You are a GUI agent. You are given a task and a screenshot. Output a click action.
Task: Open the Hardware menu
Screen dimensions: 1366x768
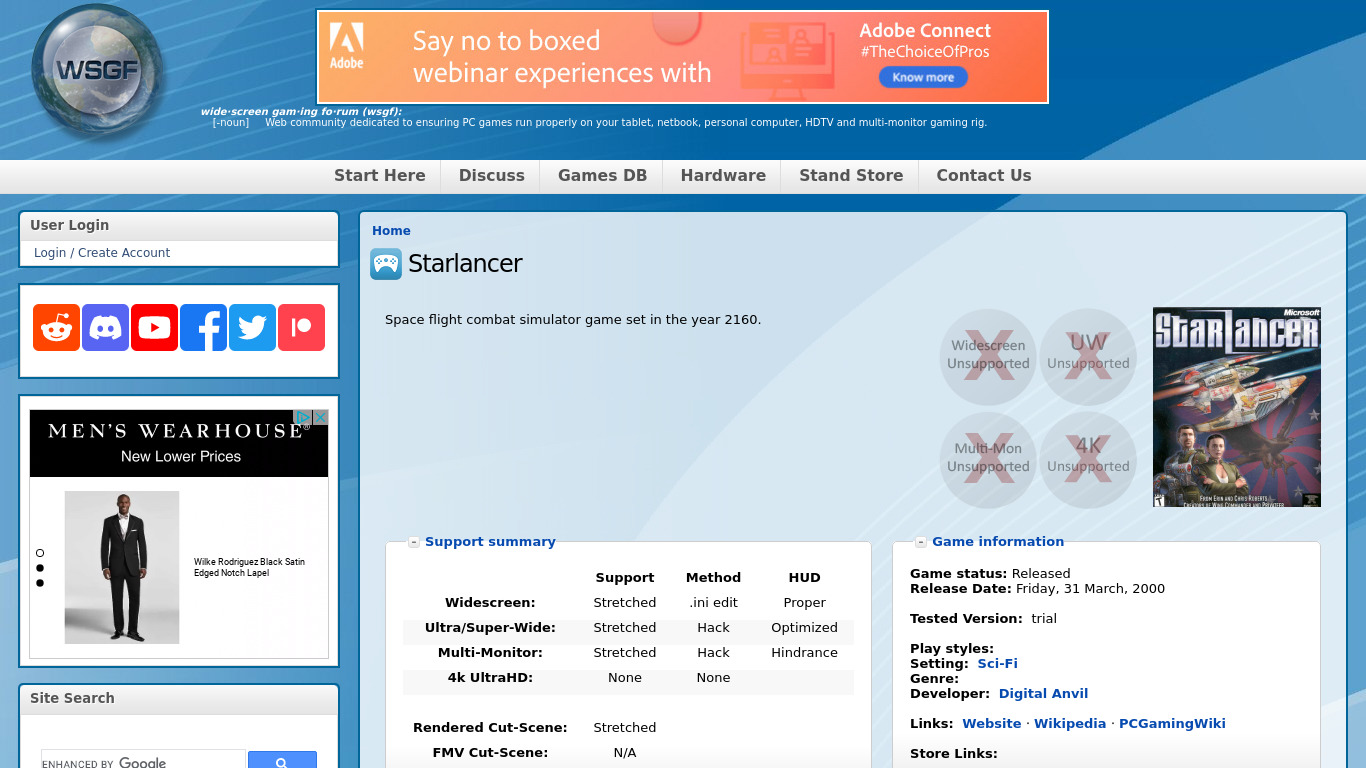[723, 176]
